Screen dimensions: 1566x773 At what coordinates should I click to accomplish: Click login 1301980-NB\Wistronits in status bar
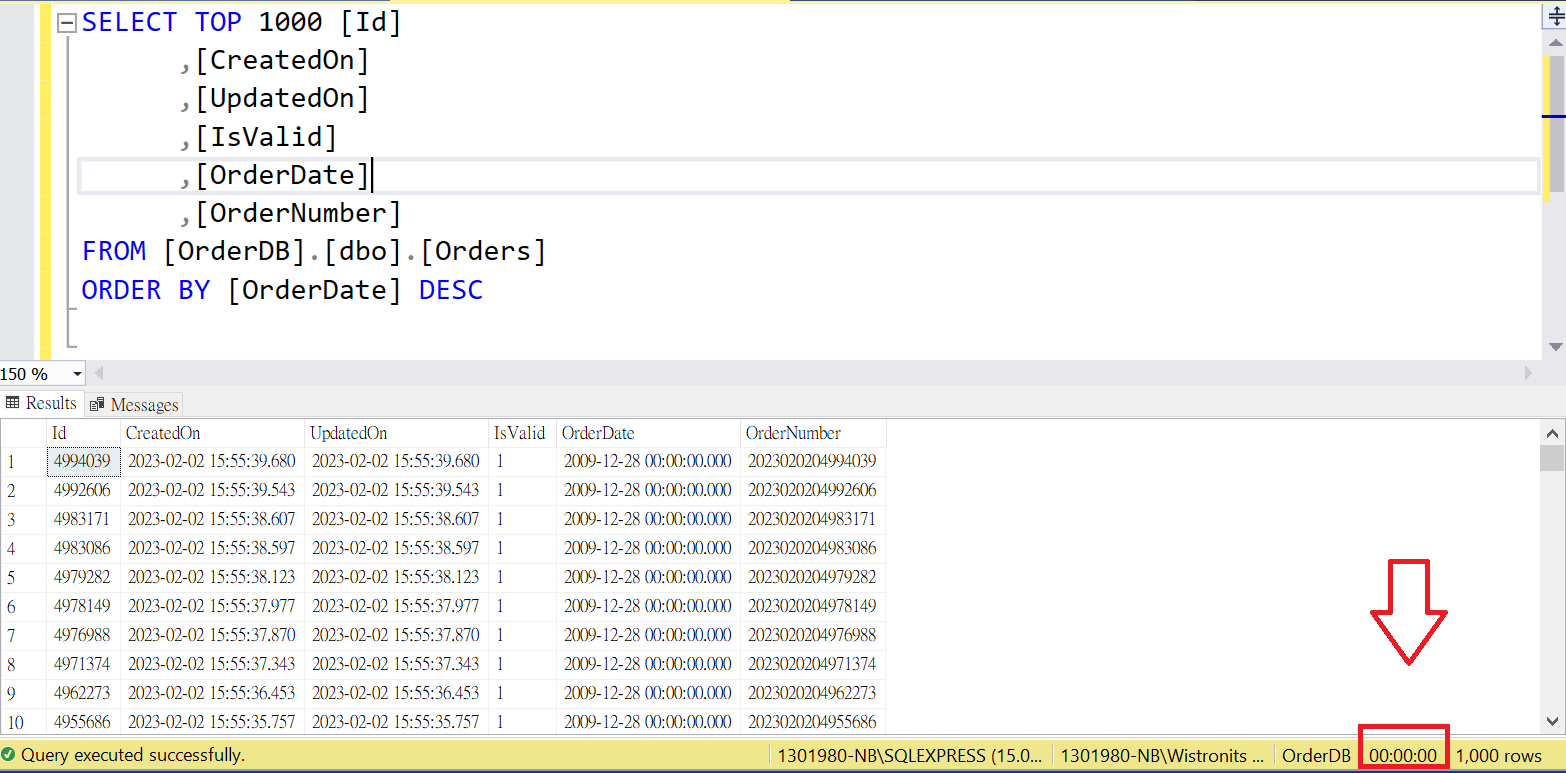pos(1162,756)
